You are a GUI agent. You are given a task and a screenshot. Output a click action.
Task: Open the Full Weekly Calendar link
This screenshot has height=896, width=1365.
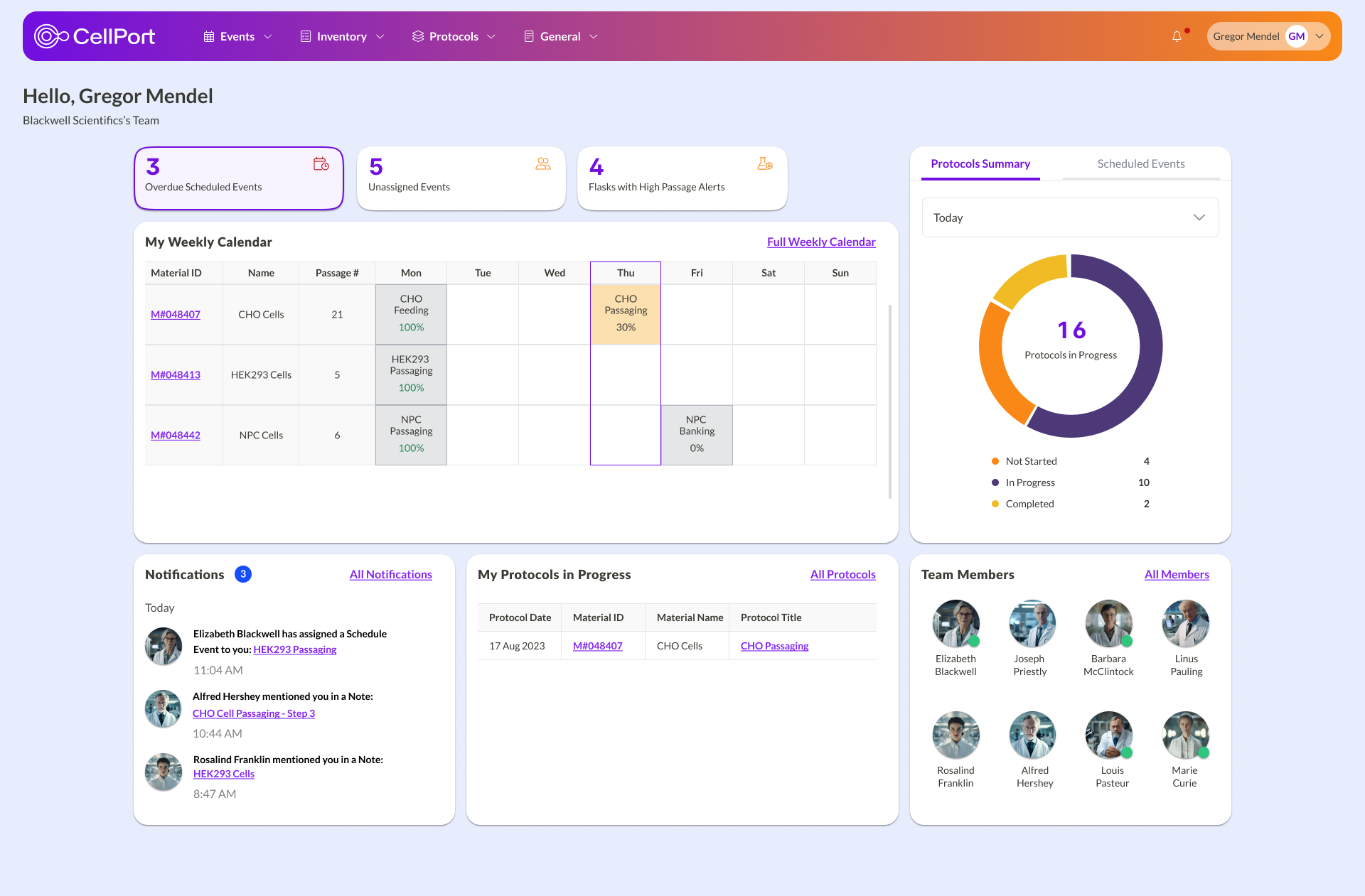tap(820, 242)
